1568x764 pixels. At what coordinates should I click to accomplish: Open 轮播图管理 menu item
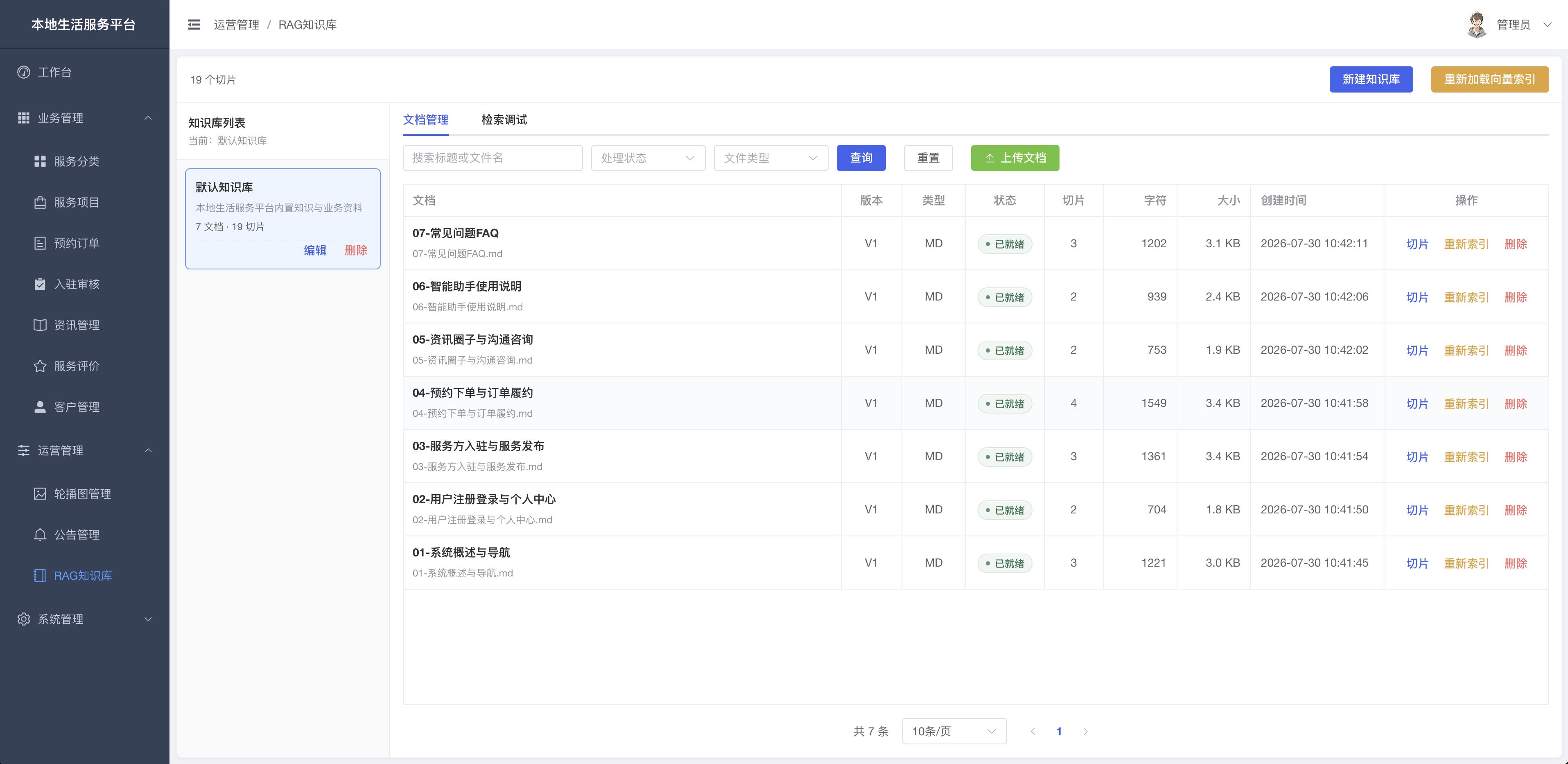pyautogui.click(x=85, y=494)
